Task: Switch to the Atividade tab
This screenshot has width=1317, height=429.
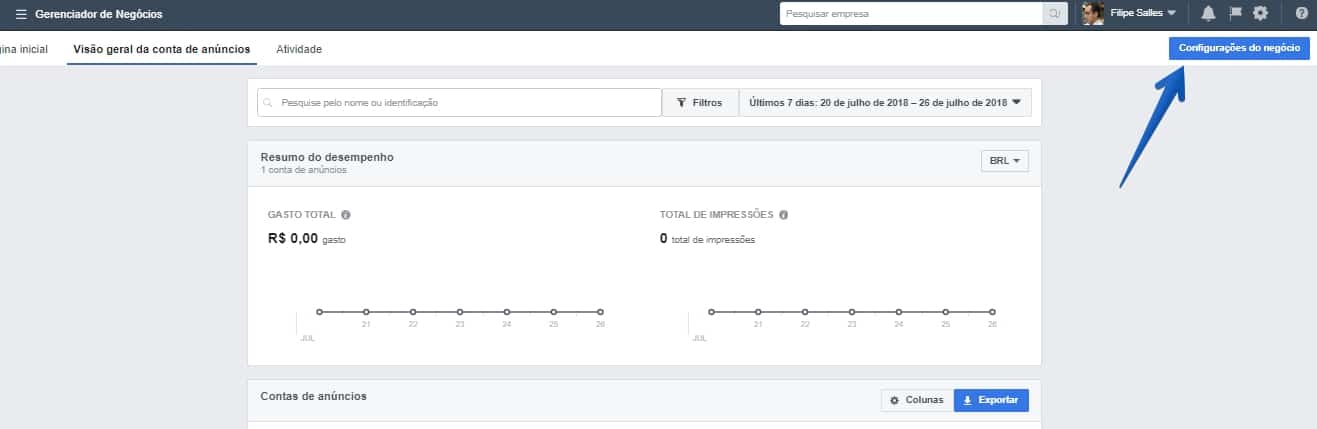Action: tap(299, 49)
